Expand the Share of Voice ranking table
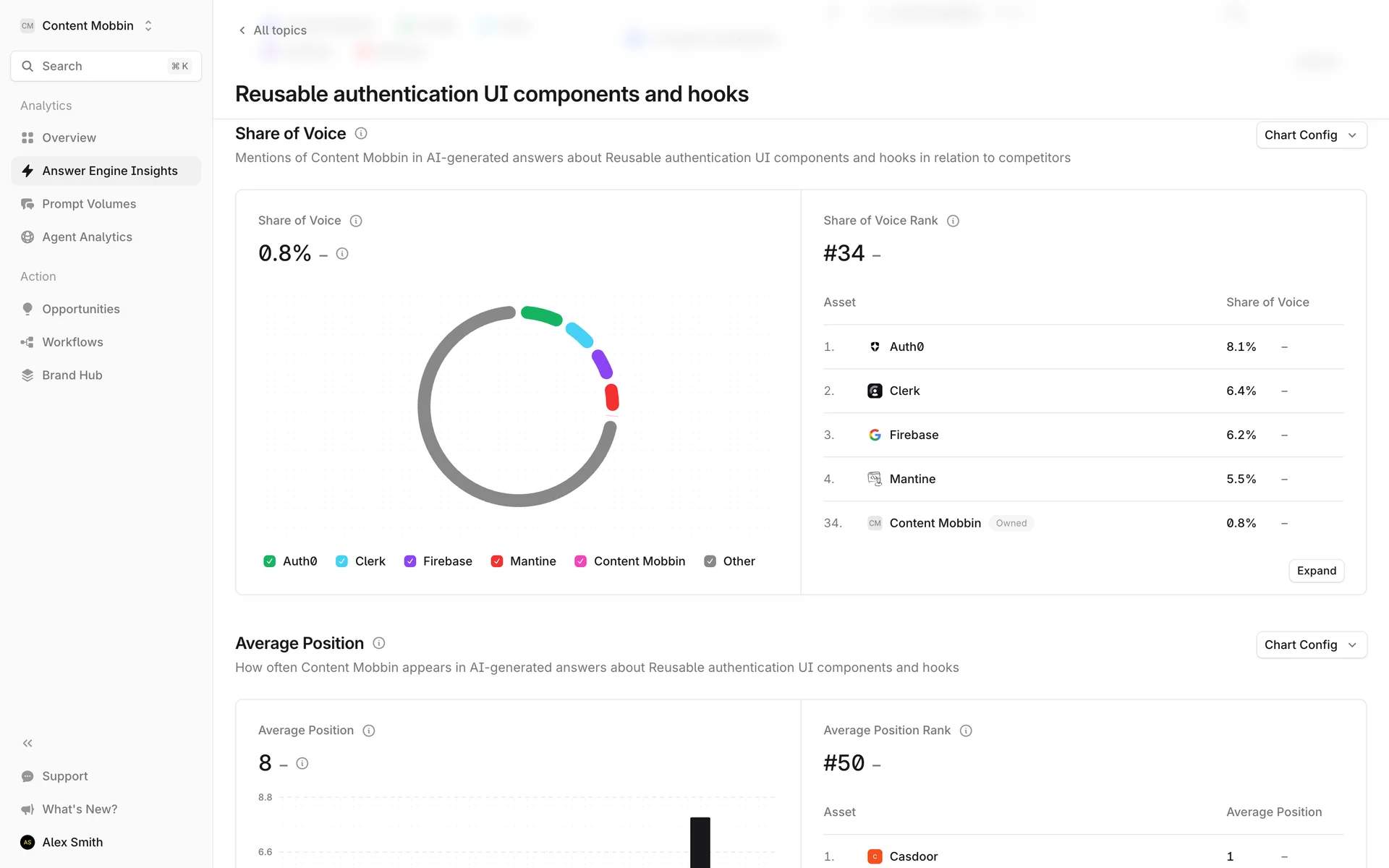The image size is (1389, 868). coord(1316,571)
